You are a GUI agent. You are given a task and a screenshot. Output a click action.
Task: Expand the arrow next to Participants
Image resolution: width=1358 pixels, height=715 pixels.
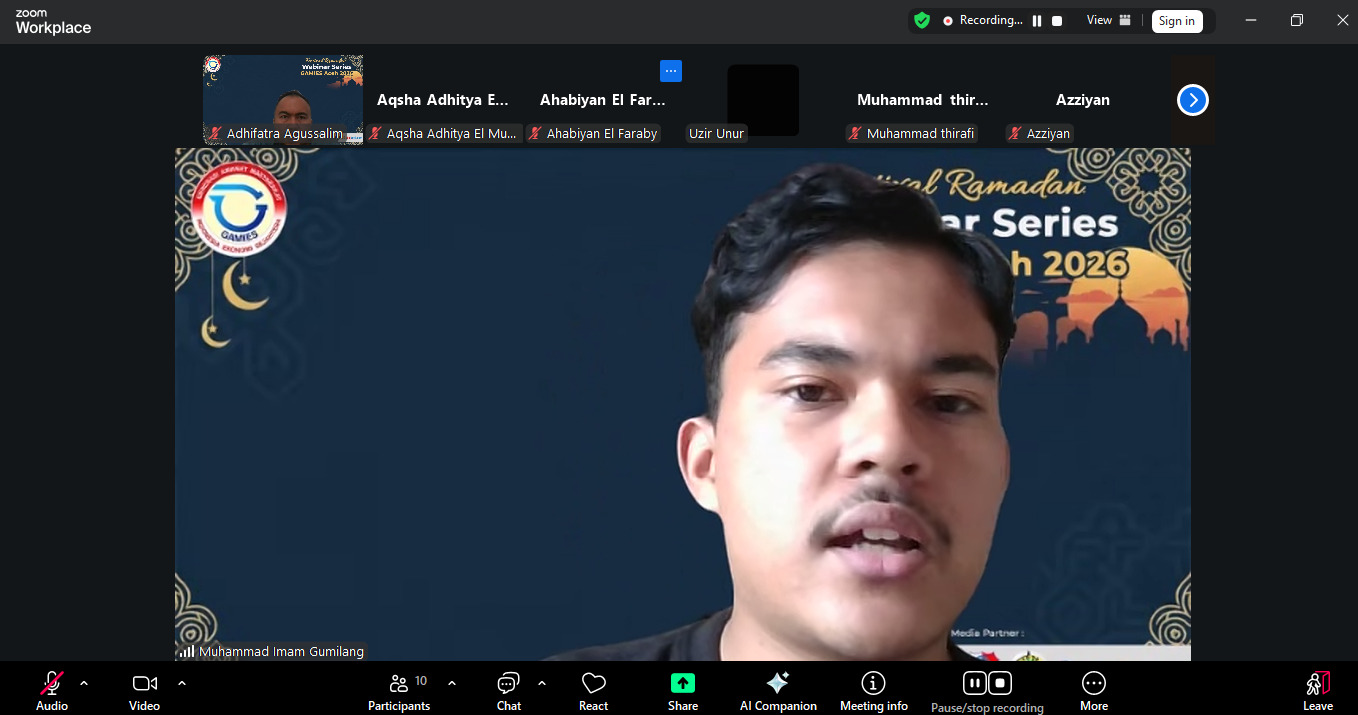point(452,684)
